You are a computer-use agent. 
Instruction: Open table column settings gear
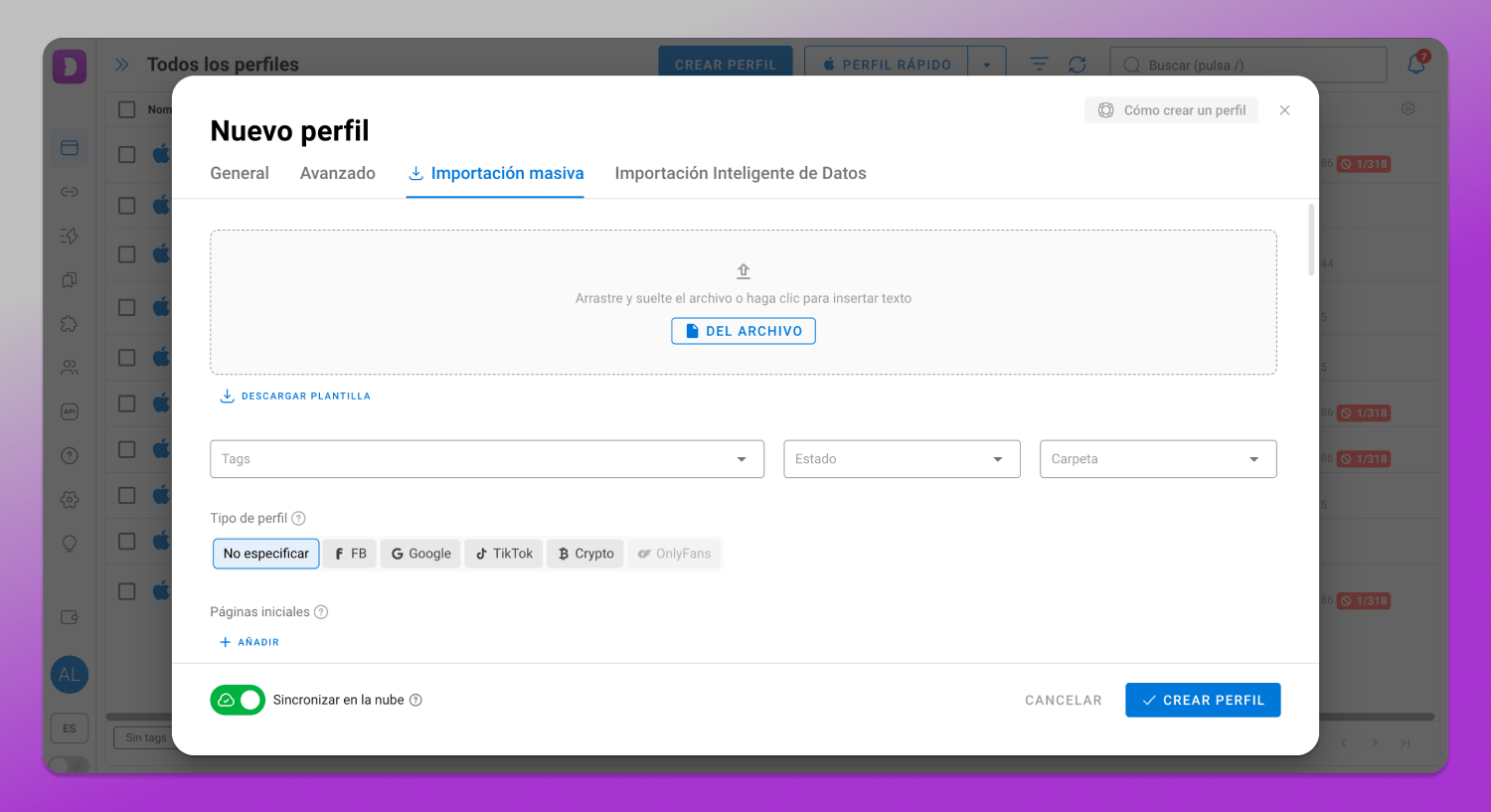[x=1408, y=108]
